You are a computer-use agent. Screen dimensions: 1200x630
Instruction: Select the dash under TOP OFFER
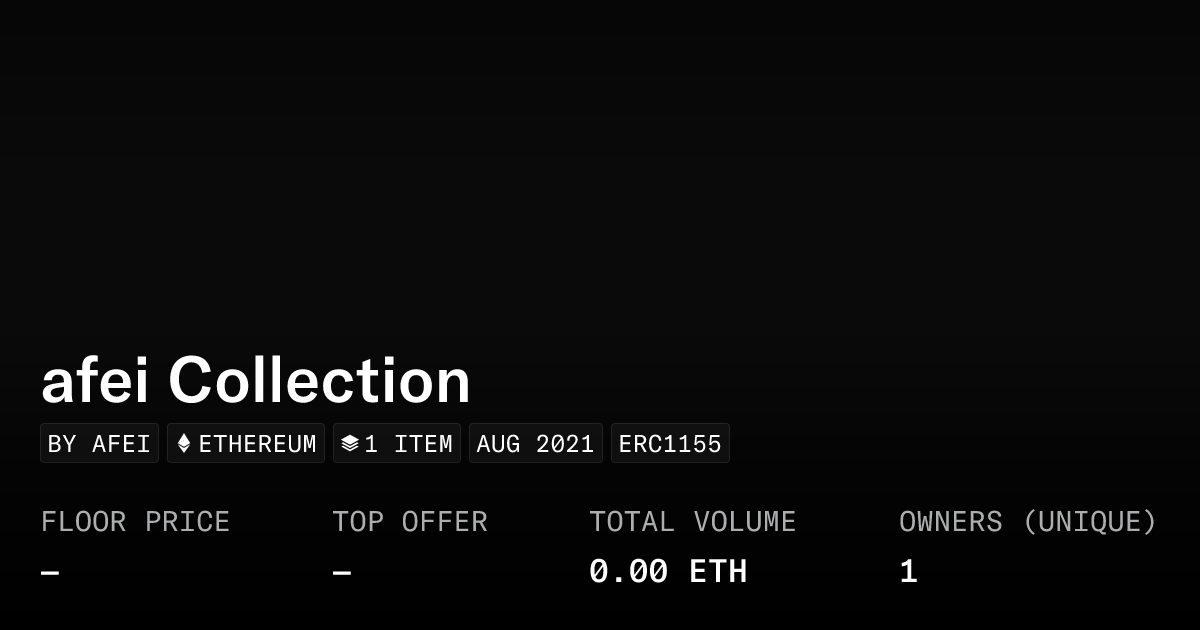point(341,572)
